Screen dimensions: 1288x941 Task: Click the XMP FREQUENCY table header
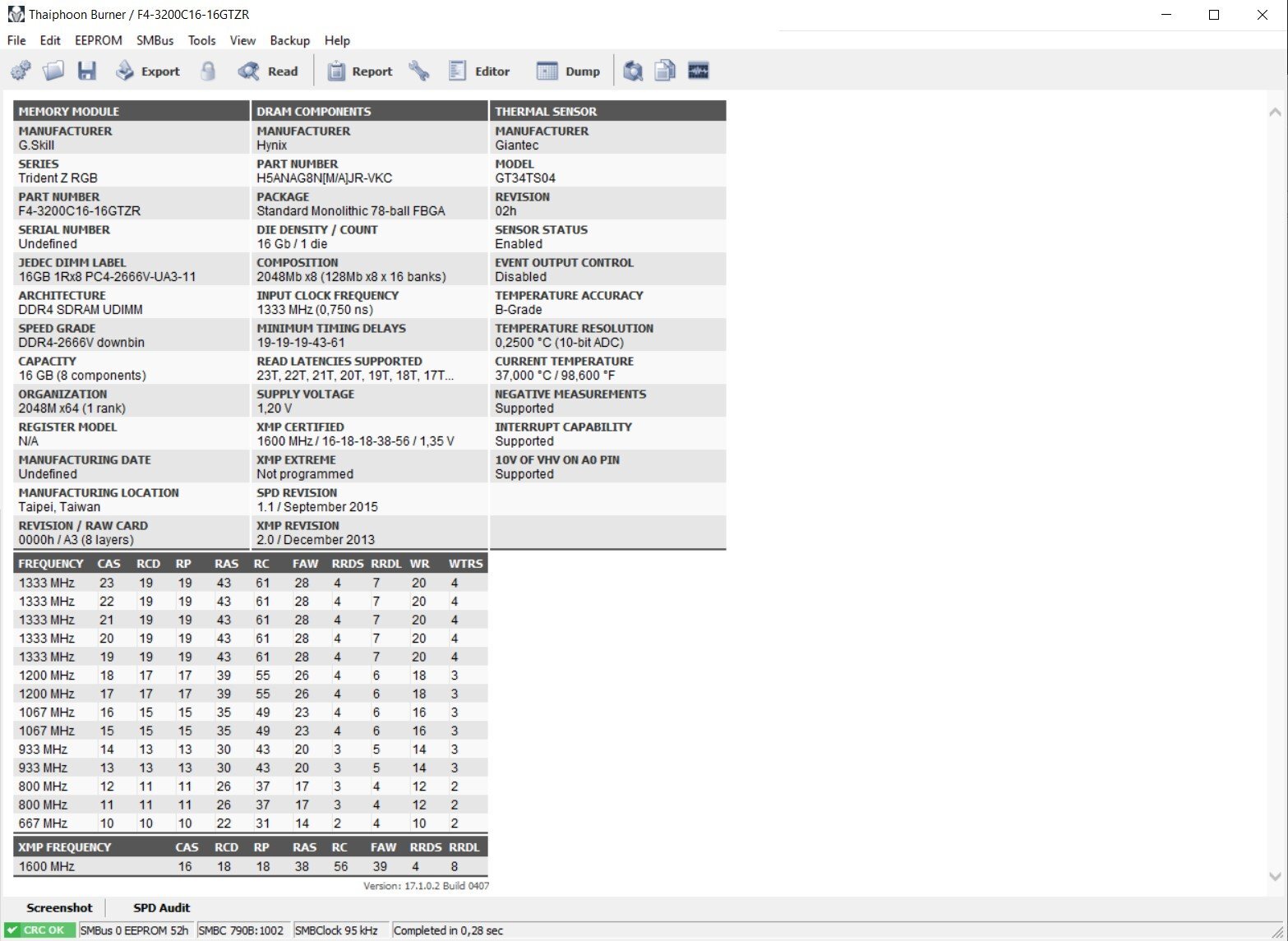pos(64,847)
